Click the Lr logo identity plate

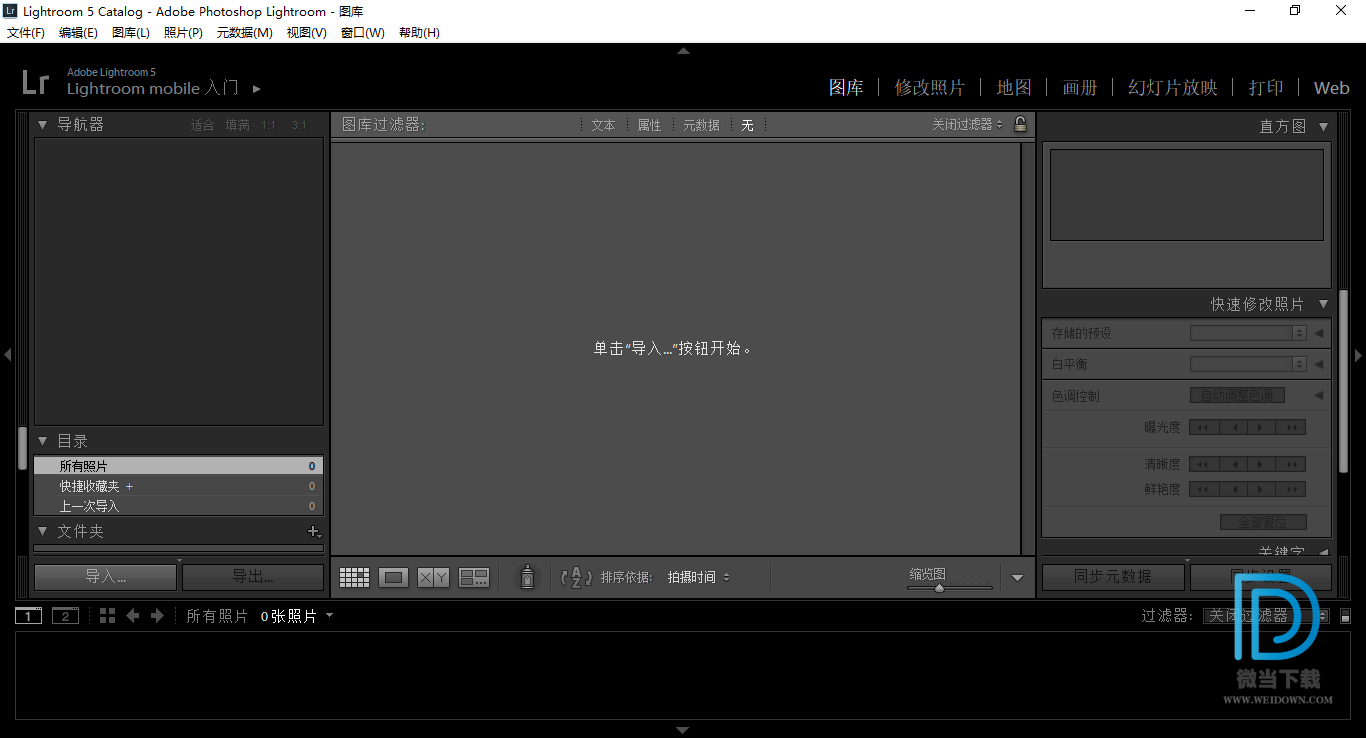click(x=35, y=82)
